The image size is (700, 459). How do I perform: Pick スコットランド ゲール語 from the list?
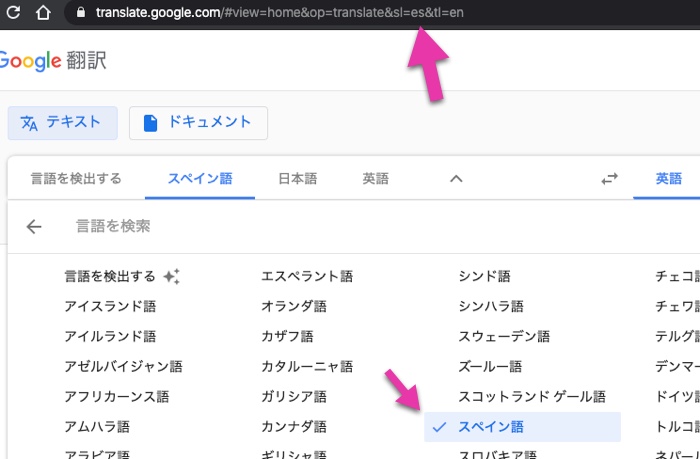(532, 396)
